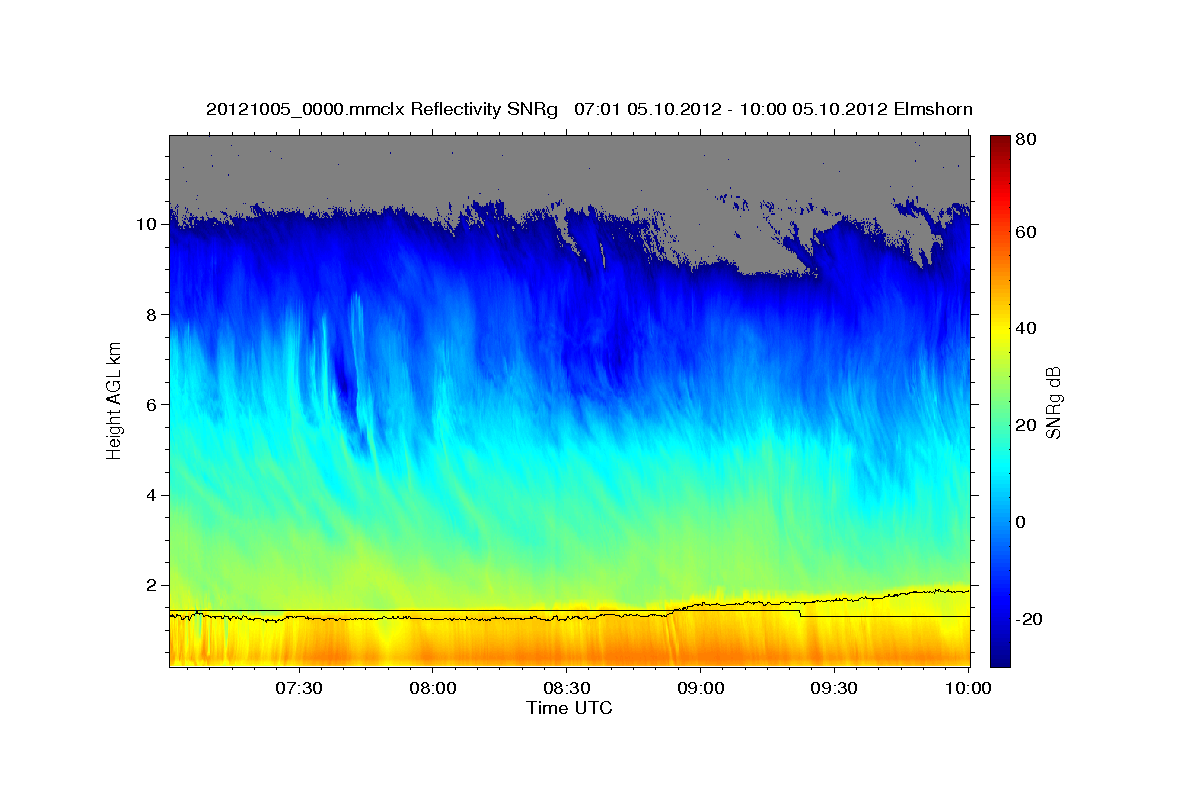This screenshot has height=800, width=1200.
Task: Click the green section of the colorbar
Action: tap(999, 400)
